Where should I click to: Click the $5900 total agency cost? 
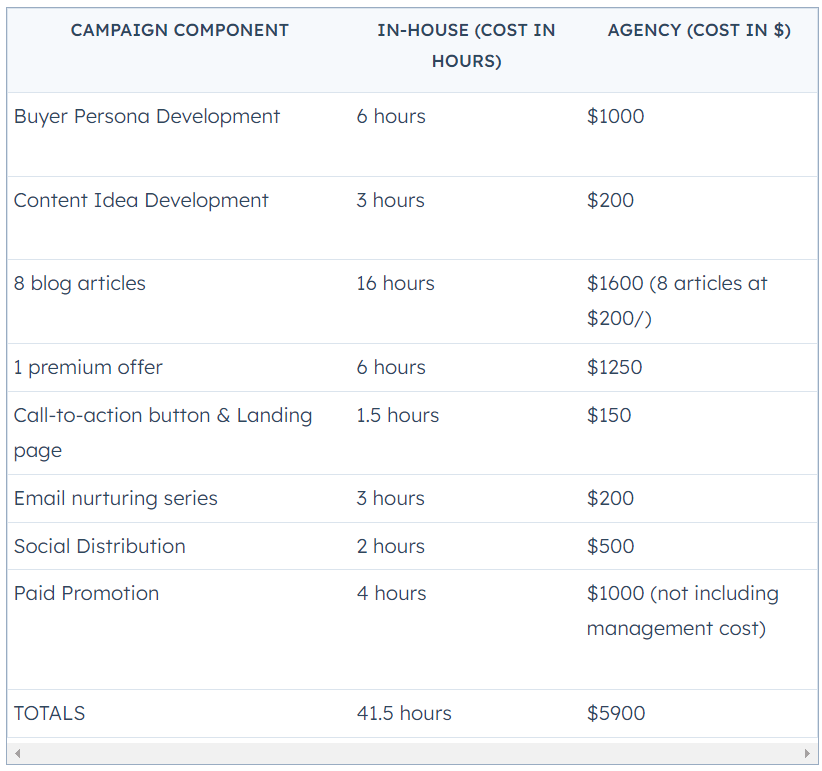pos(616,713)
